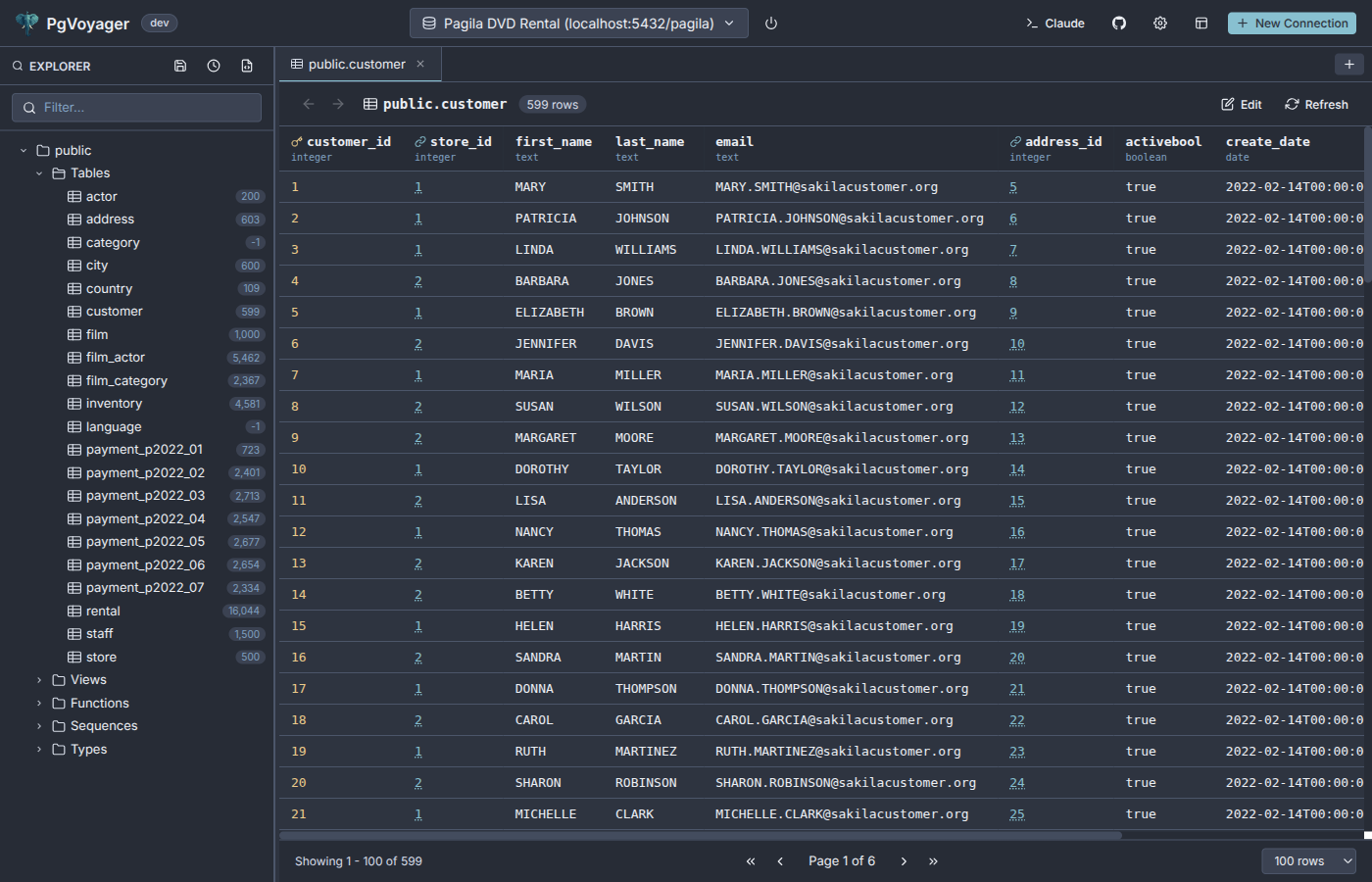Viewport: 1372px width, 882px height.
Task: Expand the Views section
Action: [x=37, y=679]
